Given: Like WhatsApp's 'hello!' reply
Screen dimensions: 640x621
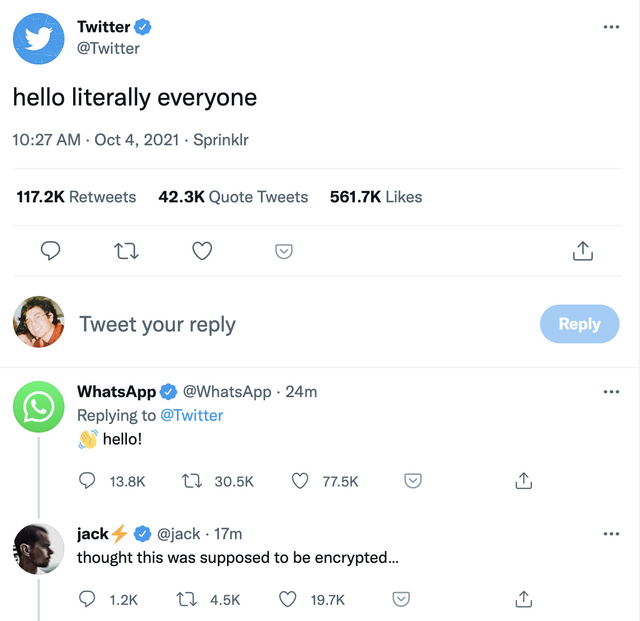Looking at the screenshot, I should click(x=300, y=481).
